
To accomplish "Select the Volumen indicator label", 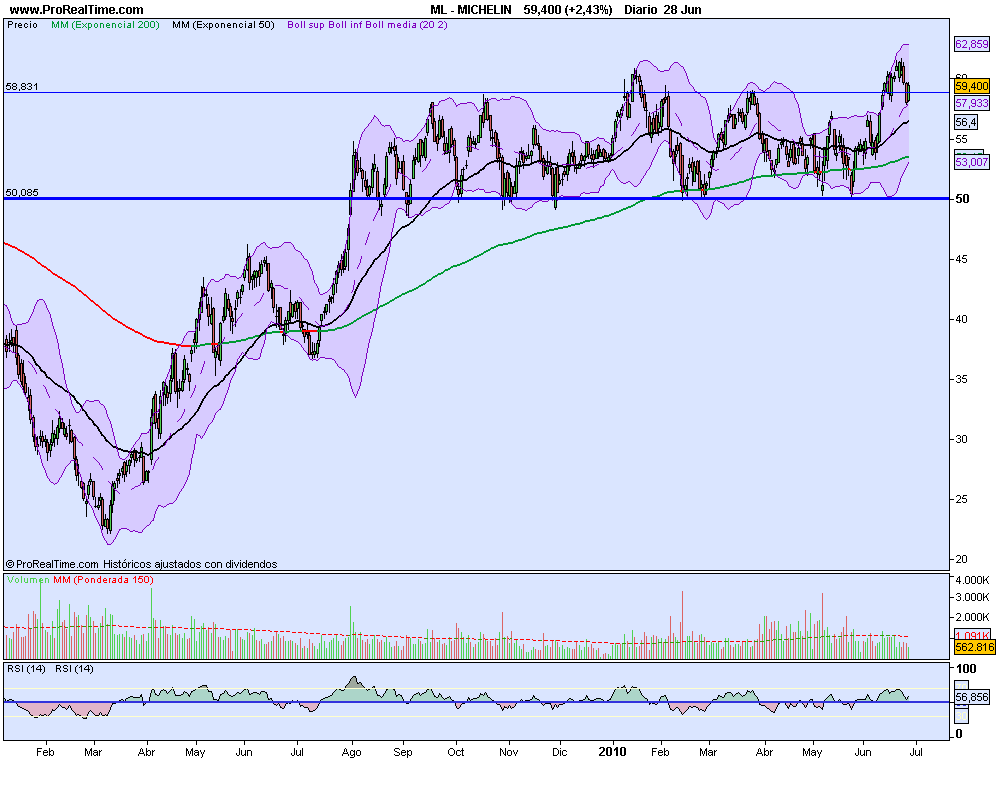I will [x=28, y=580].
